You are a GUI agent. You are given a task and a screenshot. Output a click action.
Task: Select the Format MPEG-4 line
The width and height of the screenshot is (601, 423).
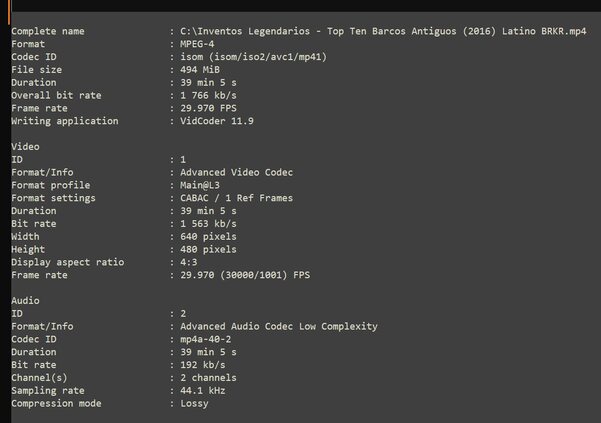[113, 44]
